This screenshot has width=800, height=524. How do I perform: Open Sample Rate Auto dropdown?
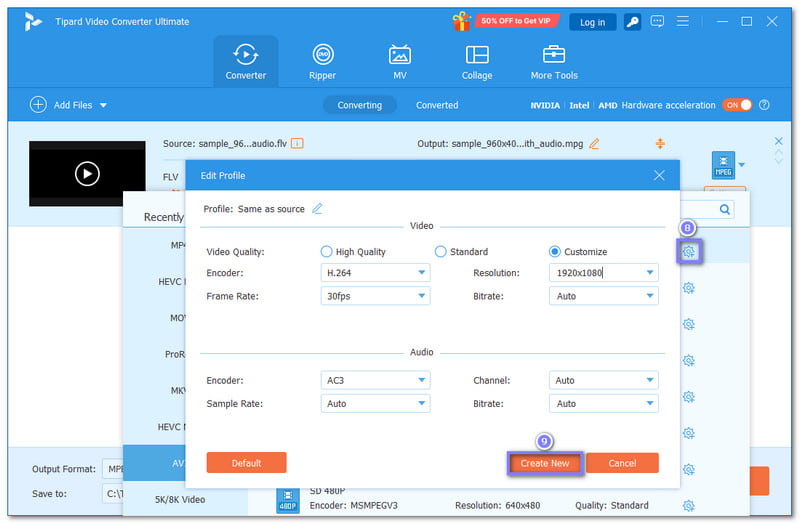pyautogui.click(x=376, y=404)
